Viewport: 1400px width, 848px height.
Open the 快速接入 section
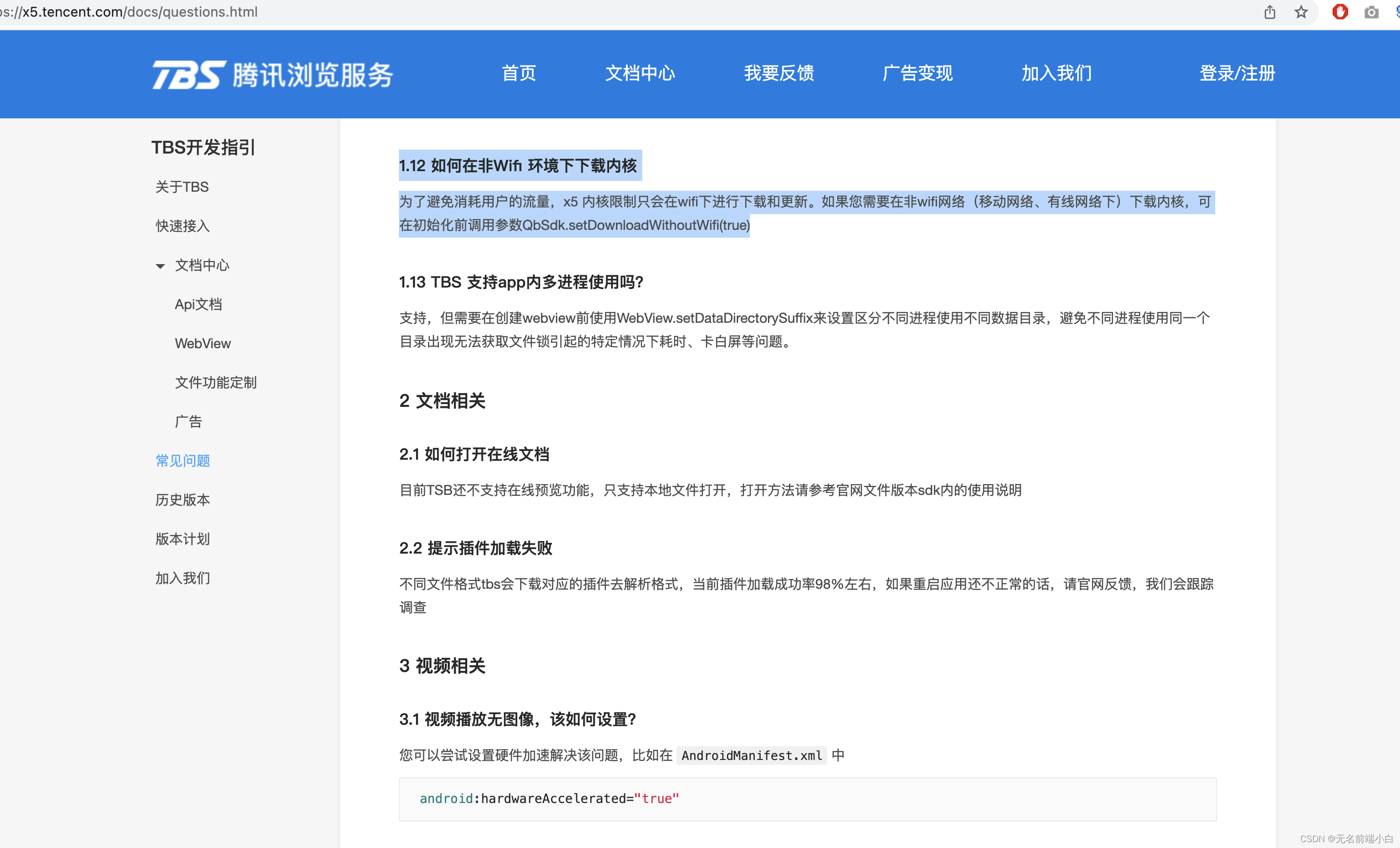click(x=182, y=226)
